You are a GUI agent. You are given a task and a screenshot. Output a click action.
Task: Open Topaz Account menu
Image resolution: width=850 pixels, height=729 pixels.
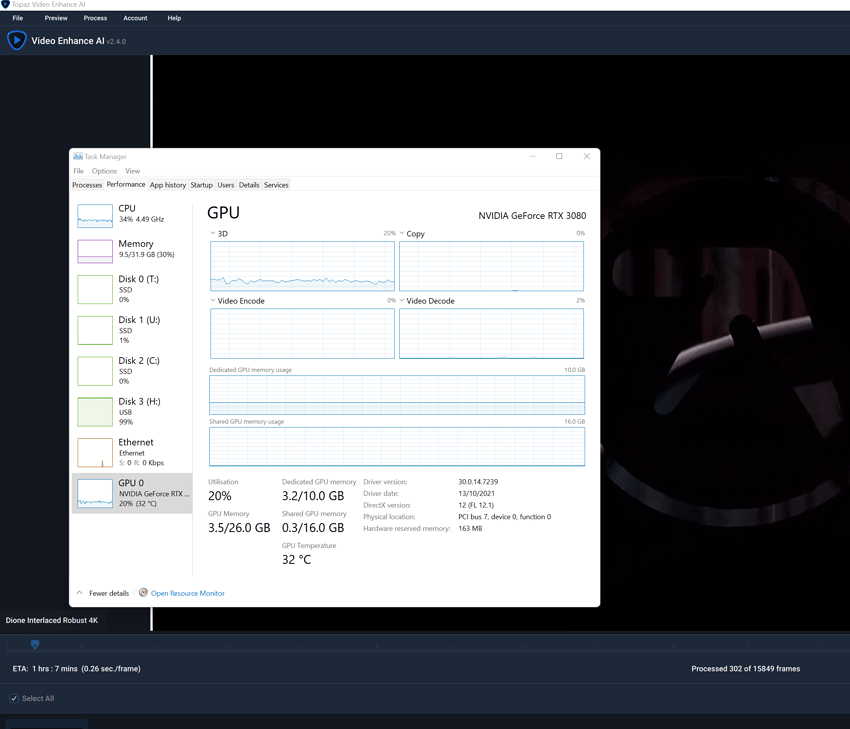(135, 18)
